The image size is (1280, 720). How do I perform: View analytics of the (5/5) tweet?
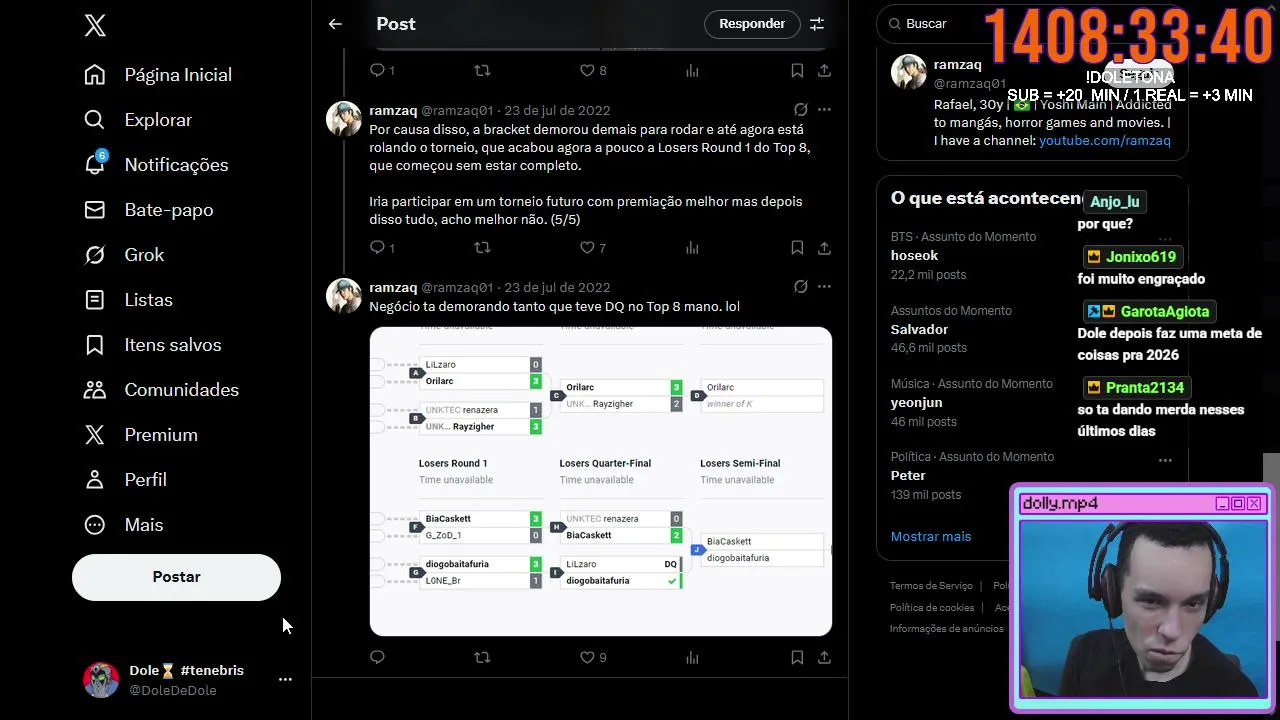coord(692,248)
